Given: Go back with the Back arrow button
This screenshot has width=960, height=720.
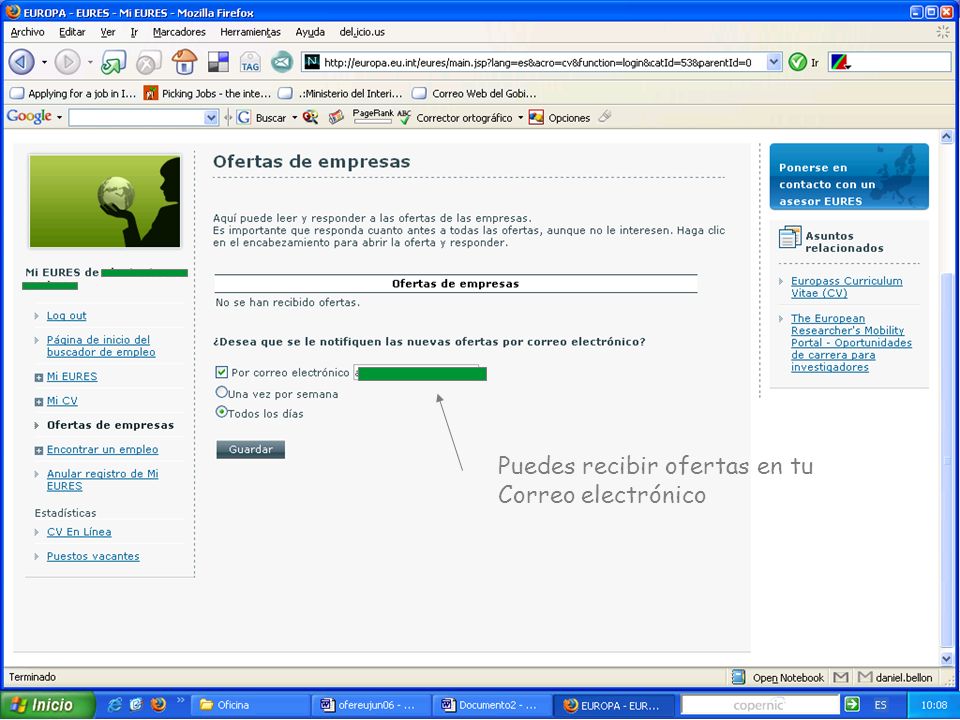Looking at the screenshot, I should 21,62.
